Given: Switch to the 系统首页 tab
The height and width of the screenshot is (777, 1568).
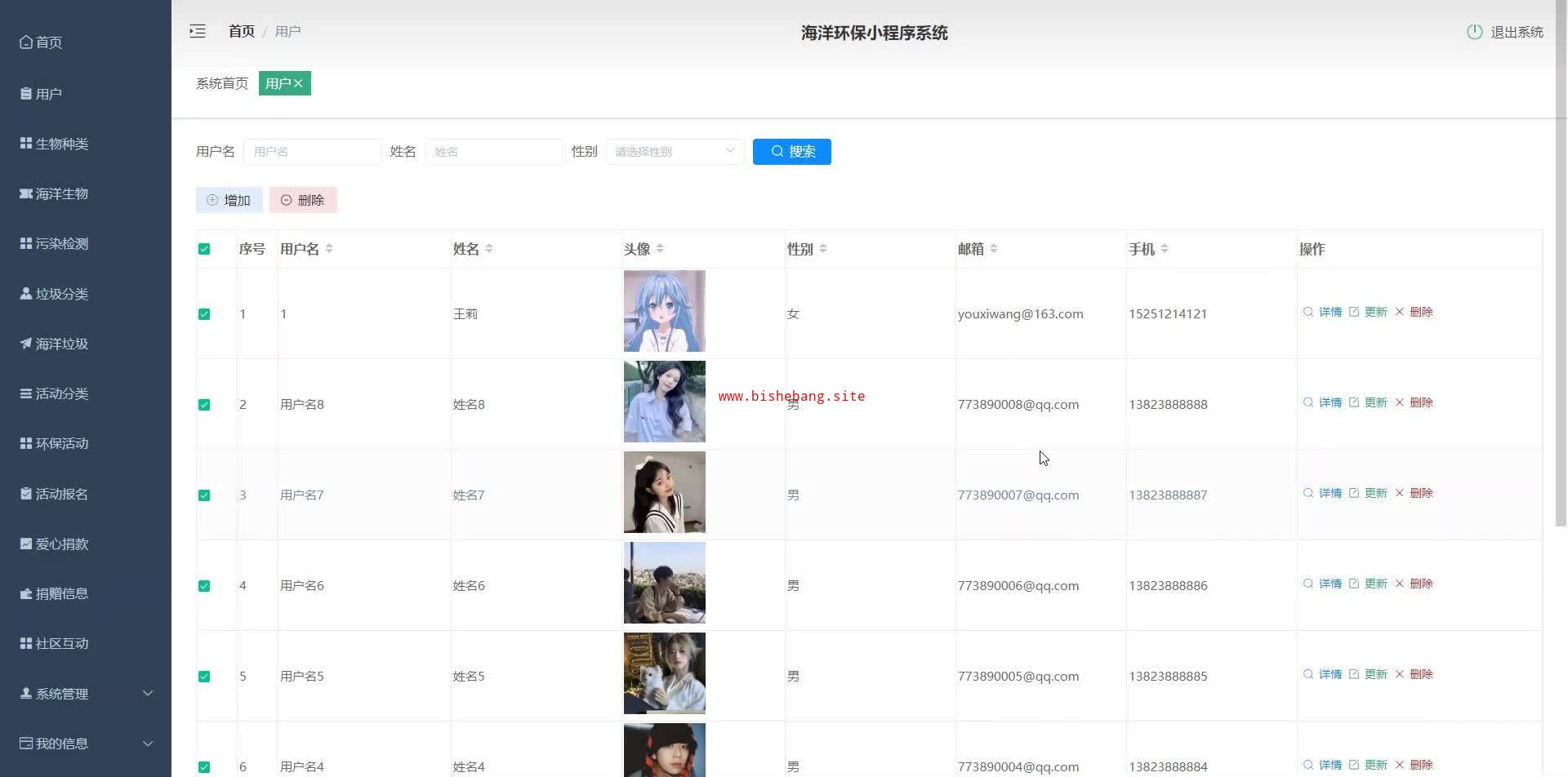Looking at the screenshot, I should pyautogui.click(x=222, y=83).
